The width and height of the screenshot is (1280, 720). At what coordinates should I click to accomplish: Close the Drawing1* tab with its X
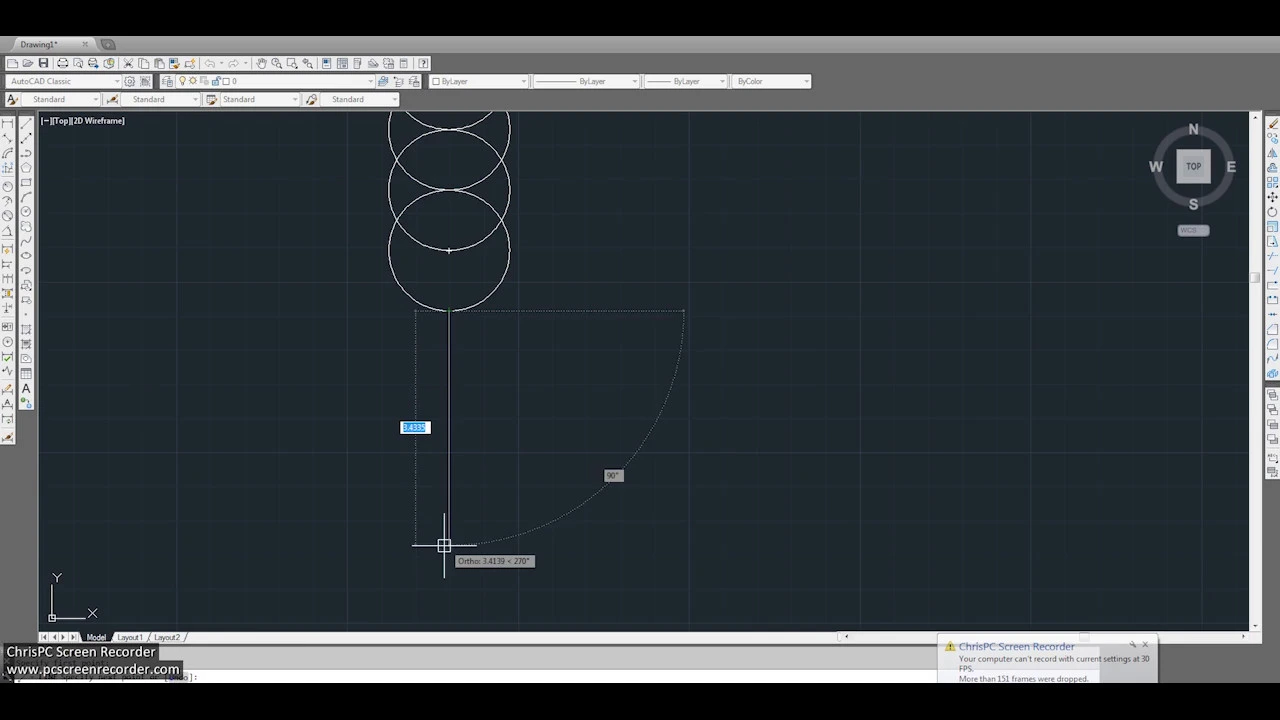coord(85,44)
